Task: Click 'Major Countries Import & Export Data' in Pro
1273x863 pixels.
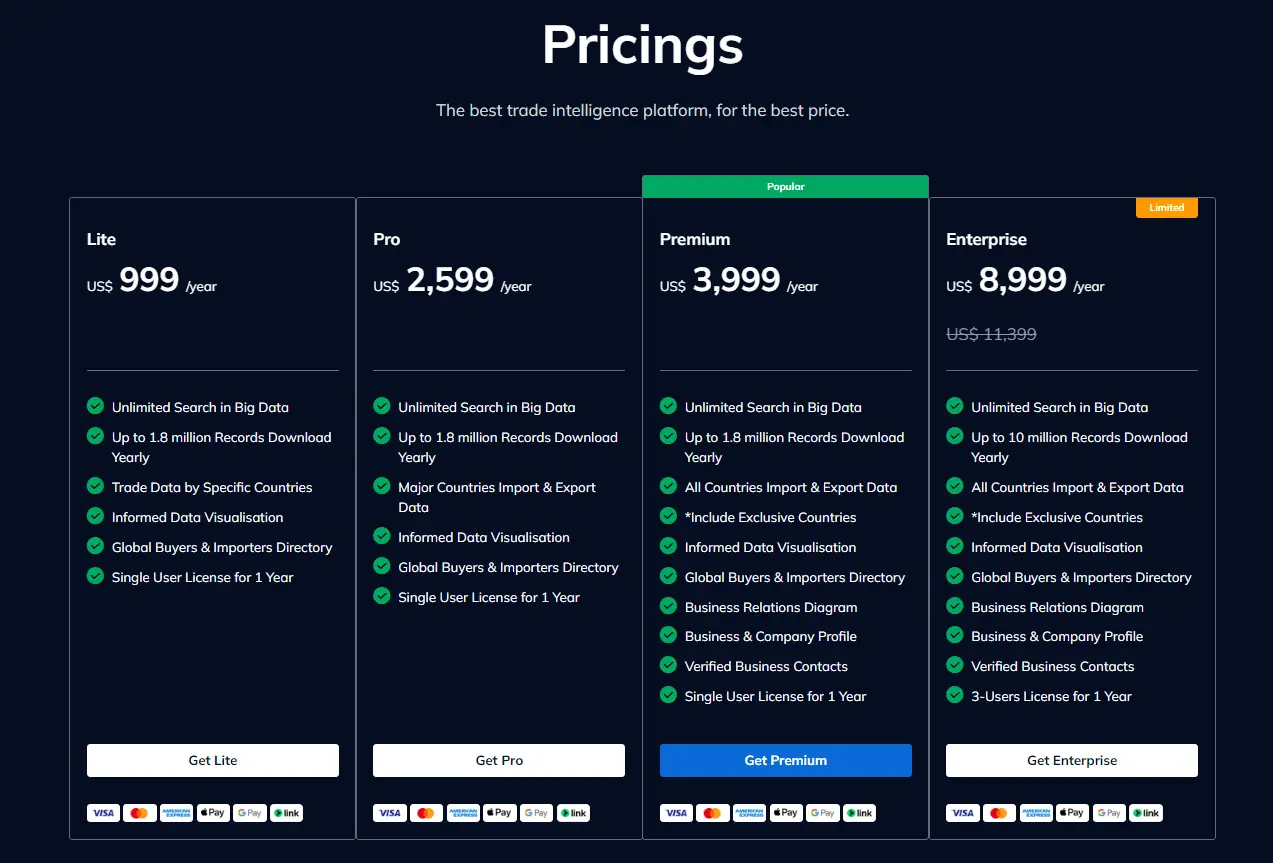Action: point(497,497)
